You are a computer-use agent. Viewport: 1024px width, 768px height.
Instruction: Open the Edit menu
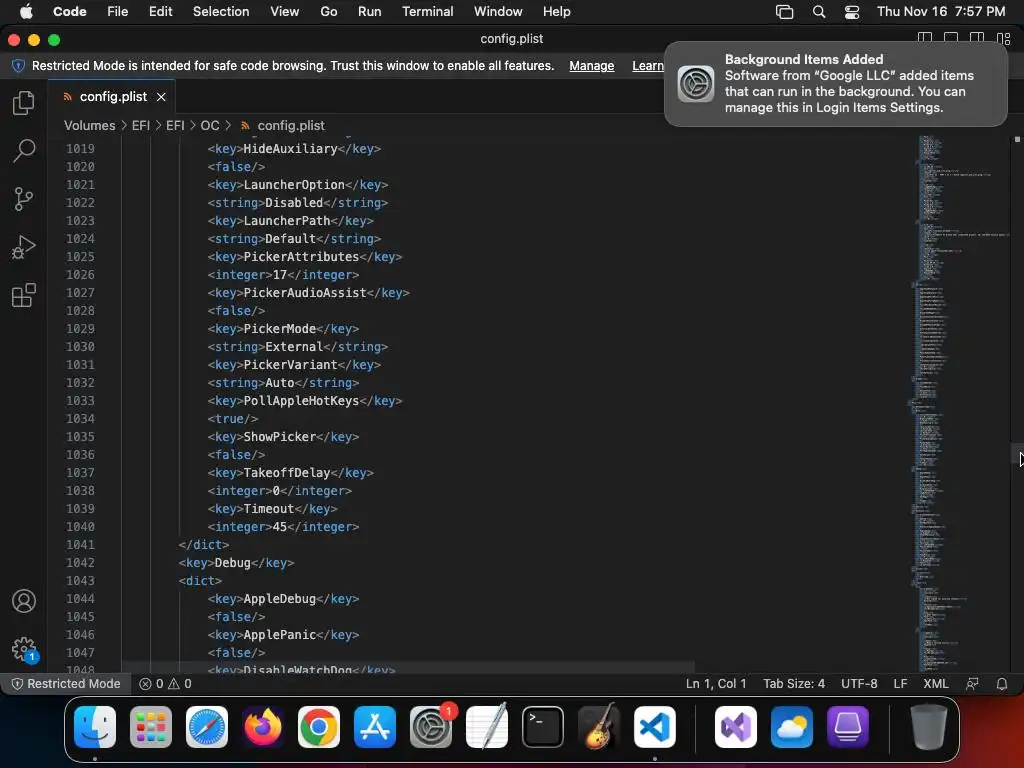click(x=161, y=12)
